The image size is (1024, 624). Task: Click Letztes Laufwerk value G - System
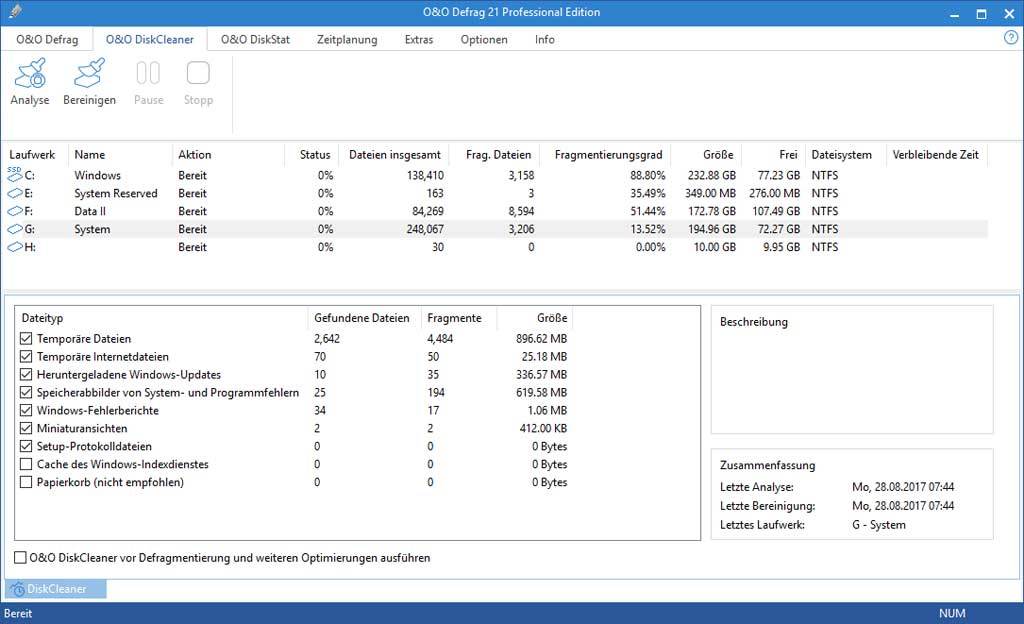tap(878, 525)
